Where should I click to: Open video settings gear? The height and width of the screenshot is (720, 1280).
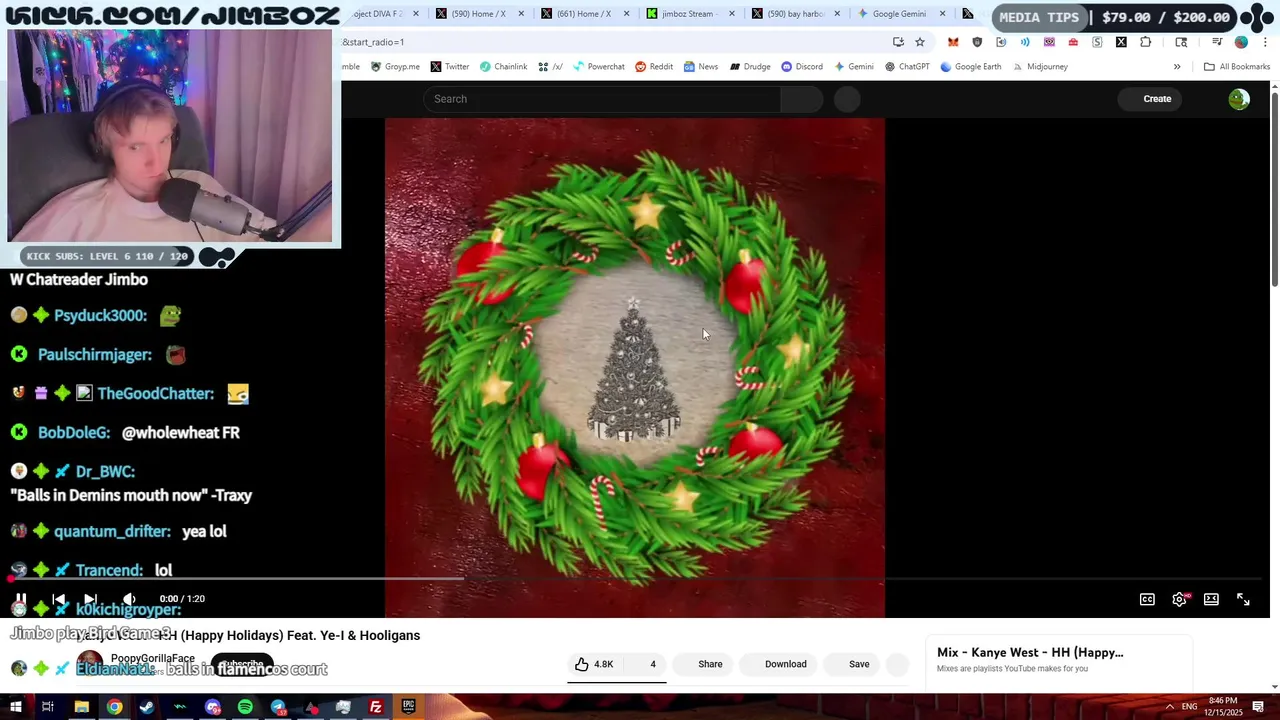coord(1179,599)
